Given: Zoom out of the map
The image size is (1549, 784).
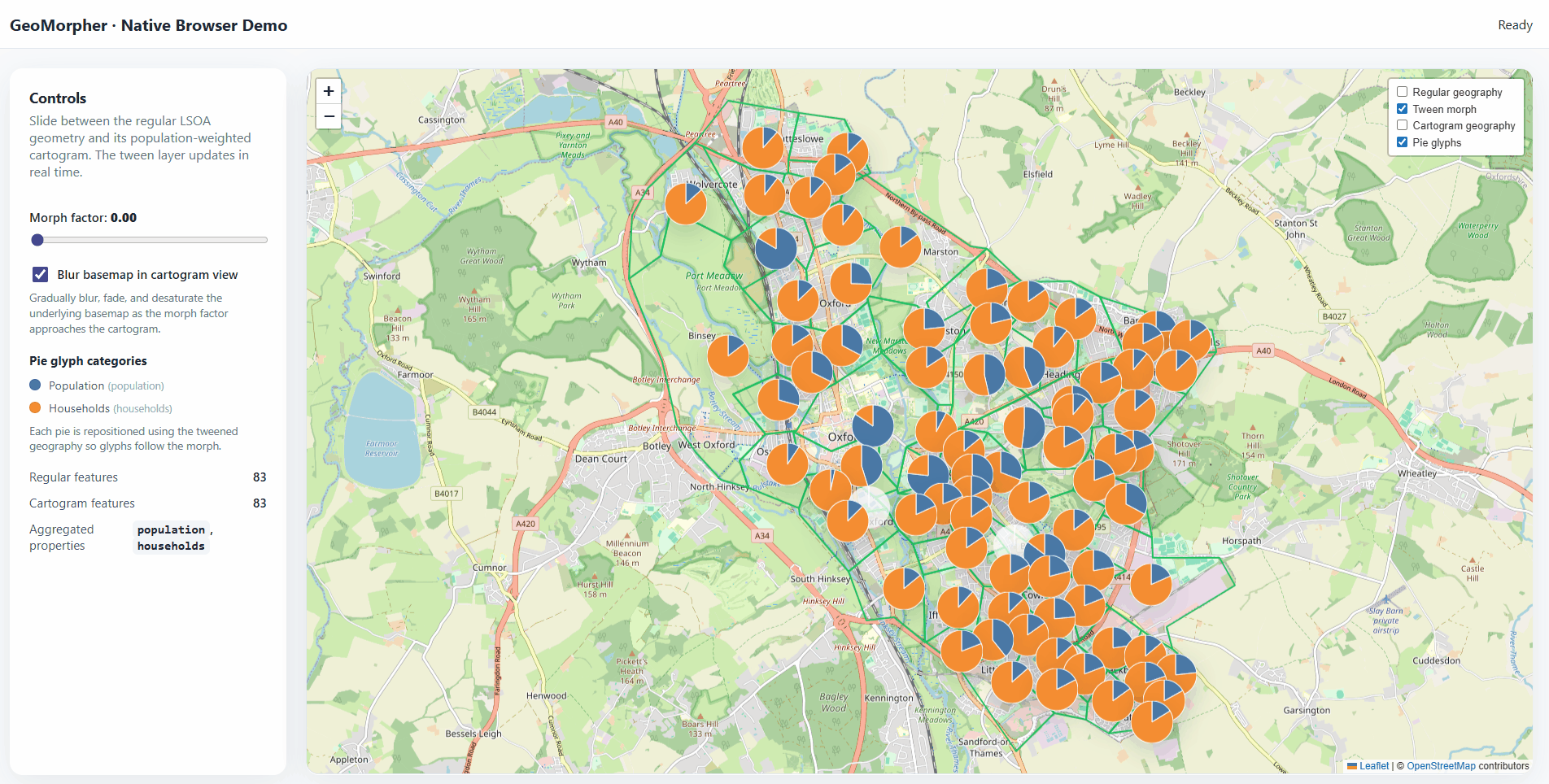Looking at the screenshot, I should (x=329, y=117).
